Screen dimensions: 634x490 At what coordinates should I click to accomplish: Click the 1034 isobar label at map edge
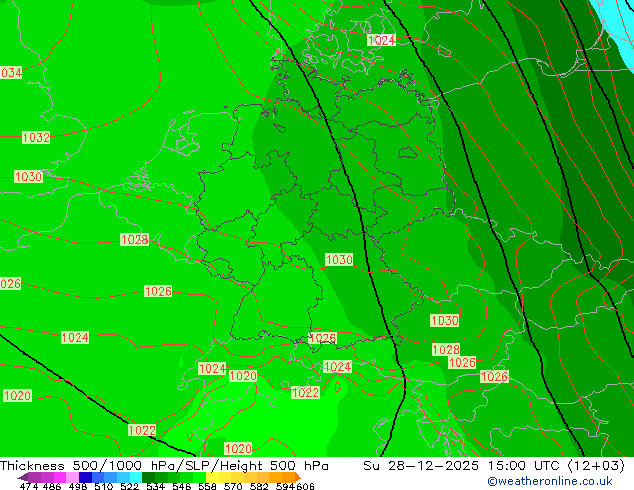[11, 73]
